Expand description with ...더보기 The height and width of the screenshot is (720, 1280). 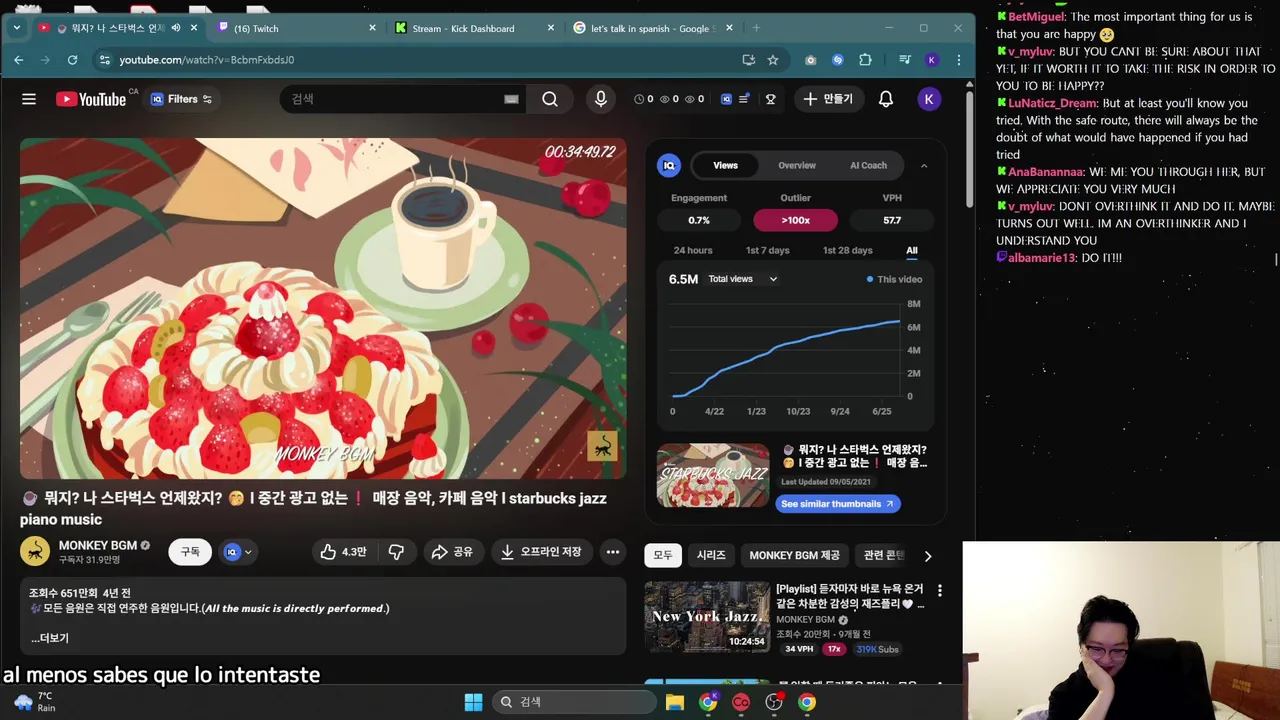[x=49, y=638]
